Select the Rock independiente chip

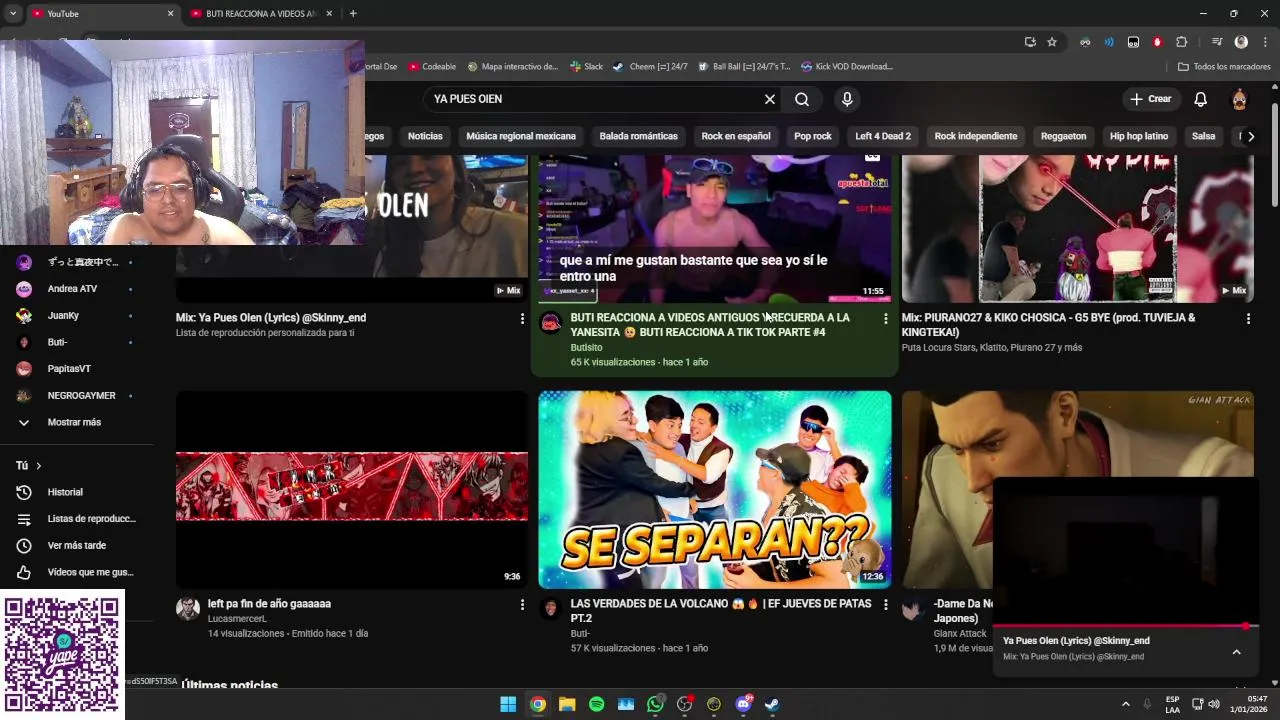coord(976,136)
